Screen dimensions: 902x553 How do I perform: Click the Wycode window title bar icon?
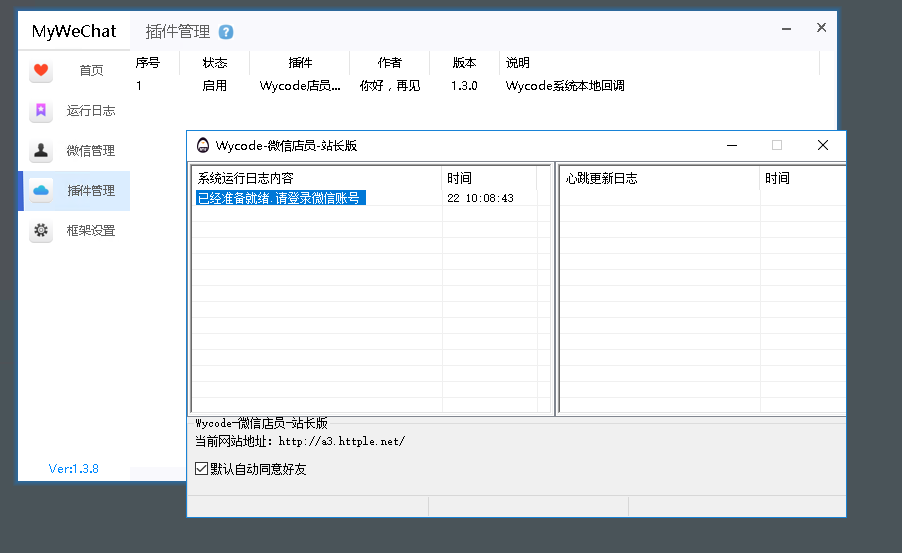pyautogui.click(x=202, y=146)
